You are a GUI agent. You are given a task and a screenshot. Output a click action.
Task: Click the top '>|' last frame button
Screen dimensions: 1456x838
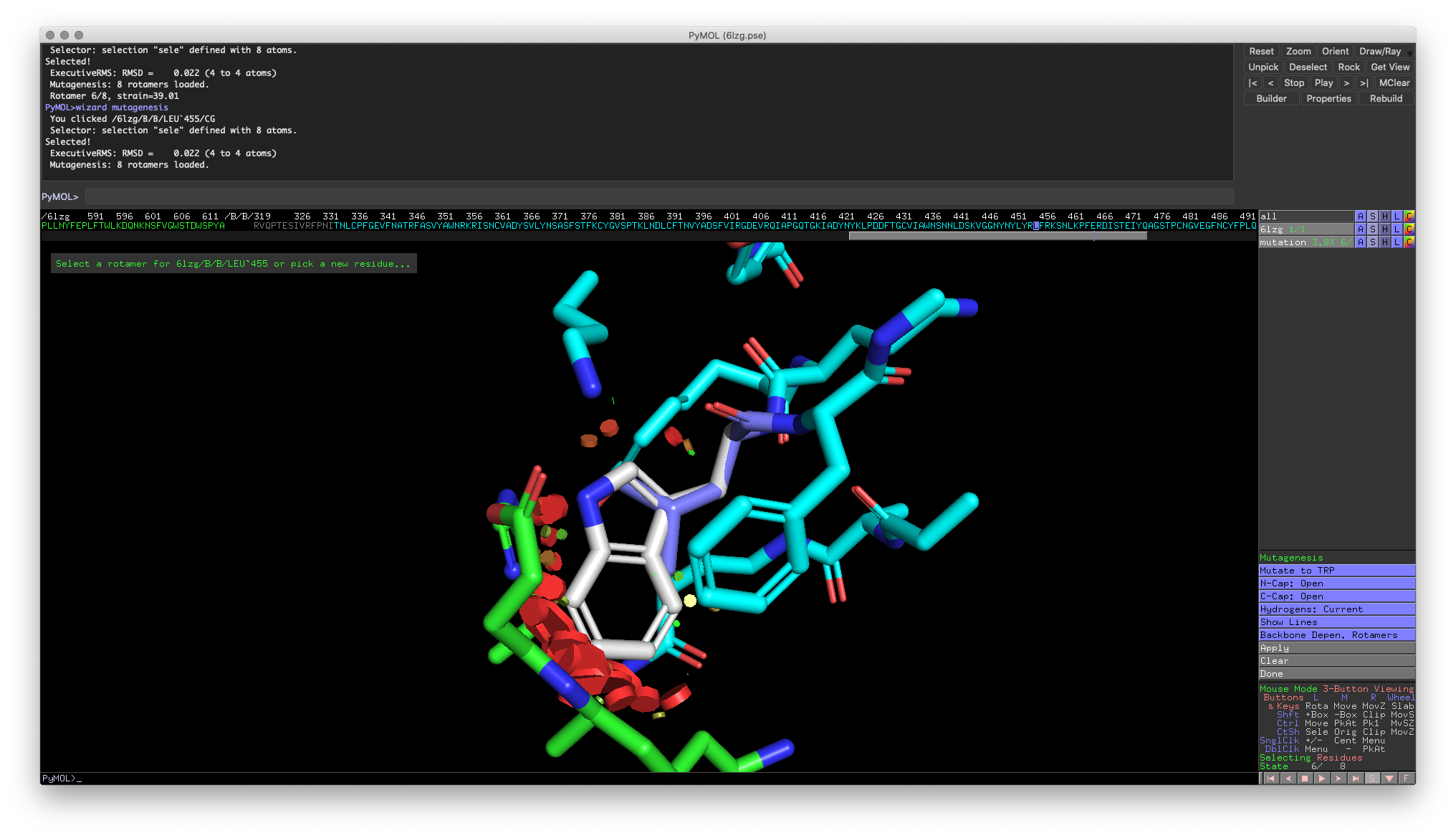click(1364, 83)
